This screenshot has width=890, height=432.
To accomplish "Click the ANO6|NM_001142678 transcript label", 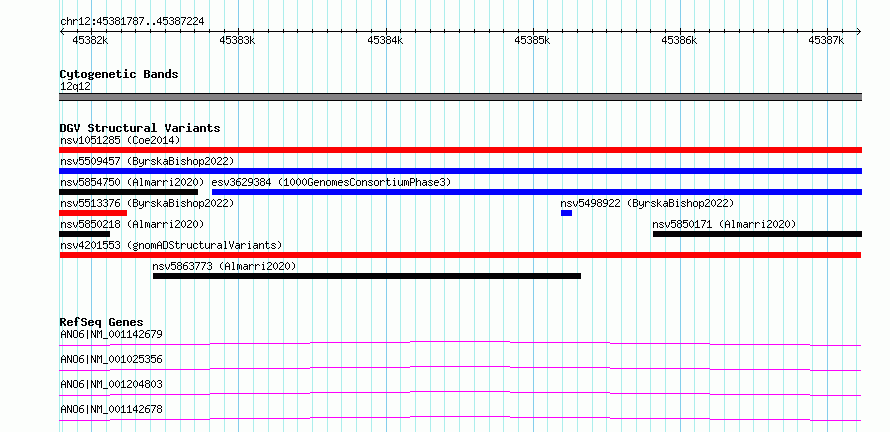I will point(111,409).
